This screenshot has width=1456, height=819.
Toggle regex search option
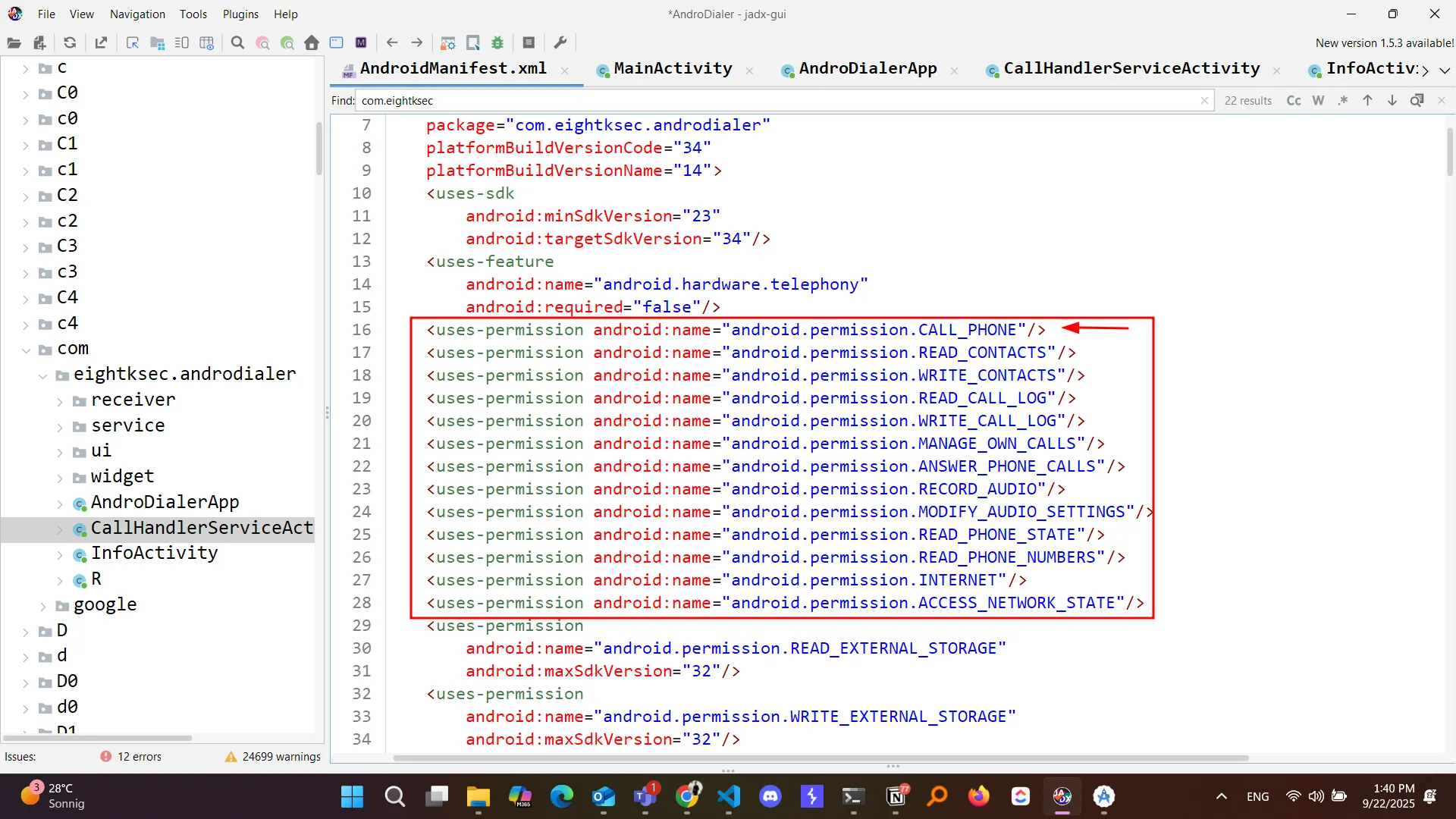point(1343,101)
